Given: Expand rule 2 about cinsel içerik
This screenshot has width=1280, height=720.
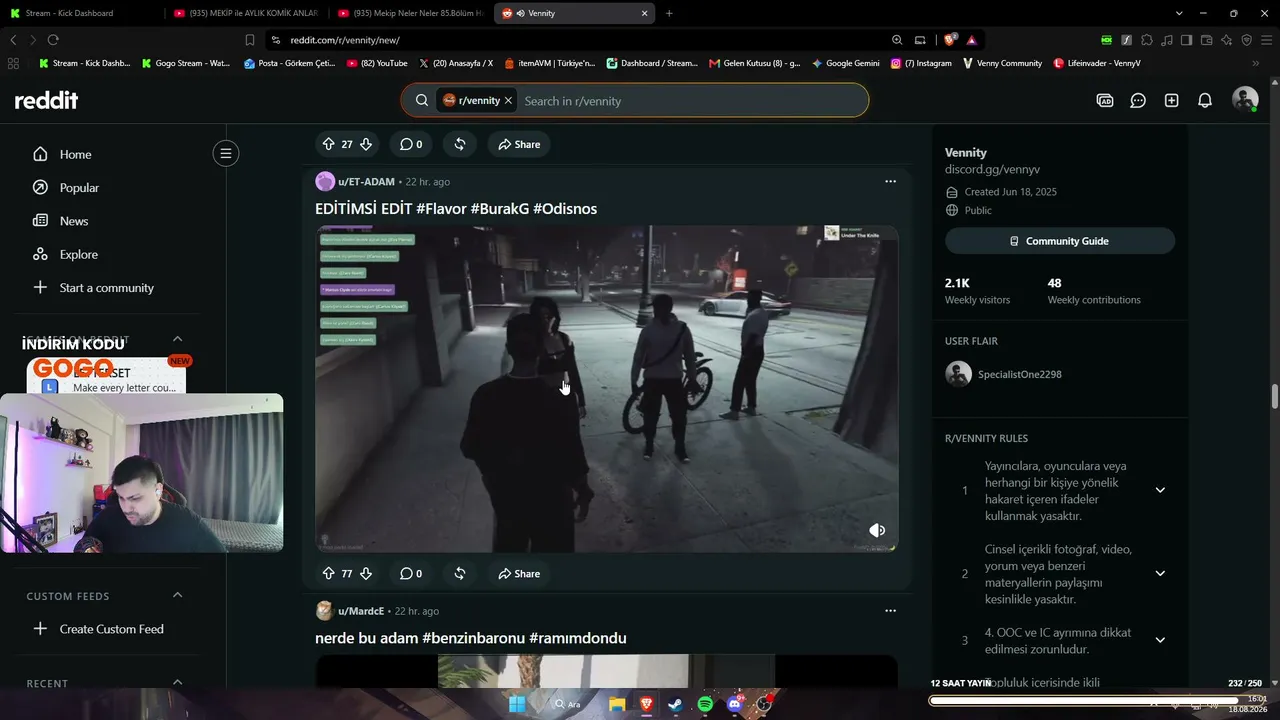Looking at the screenshot, I should 1160,573.
